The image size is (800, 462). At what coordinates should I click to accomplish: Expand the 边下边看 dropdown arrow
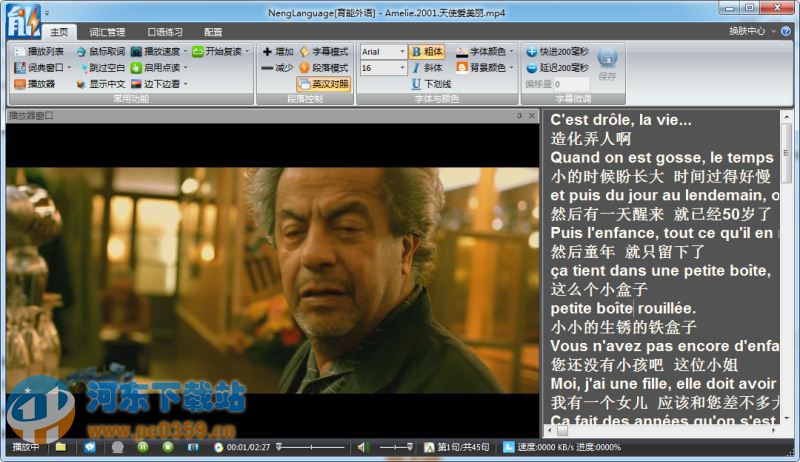tap(185, 84)
